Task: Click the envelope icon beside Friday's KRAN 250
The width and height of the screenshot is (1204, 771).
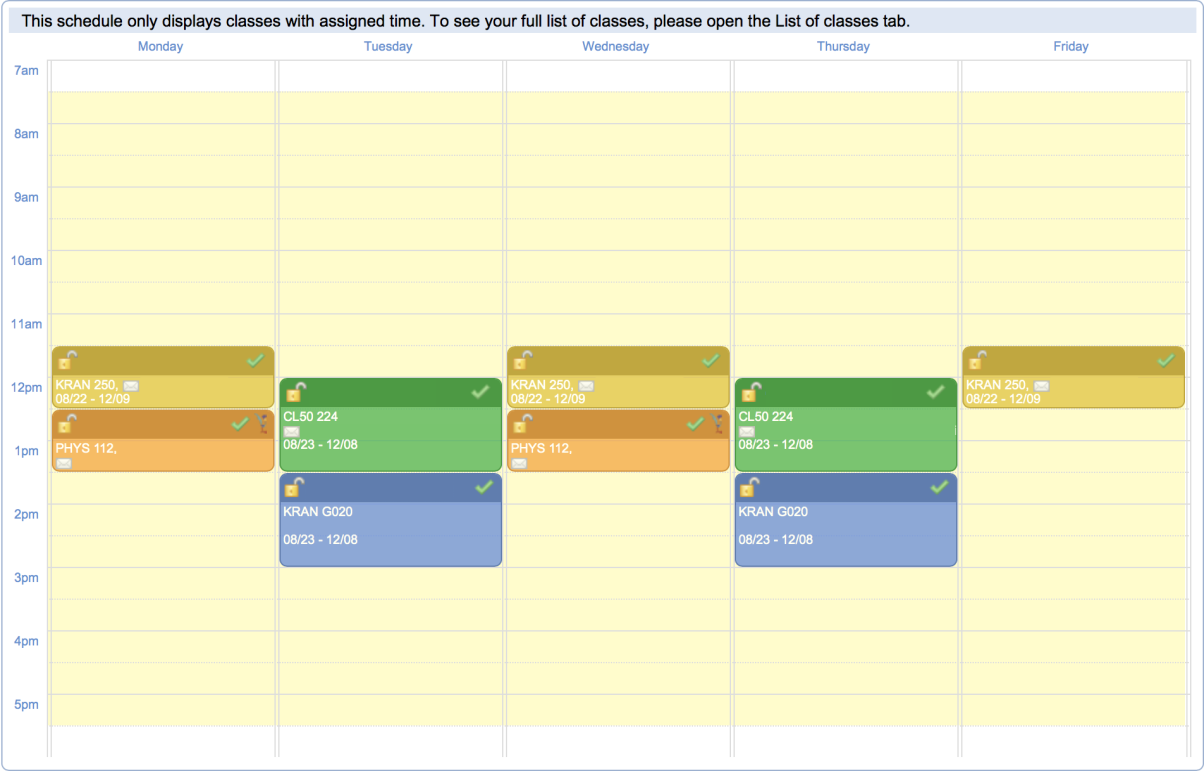Action: click(x=1041, y=385)
